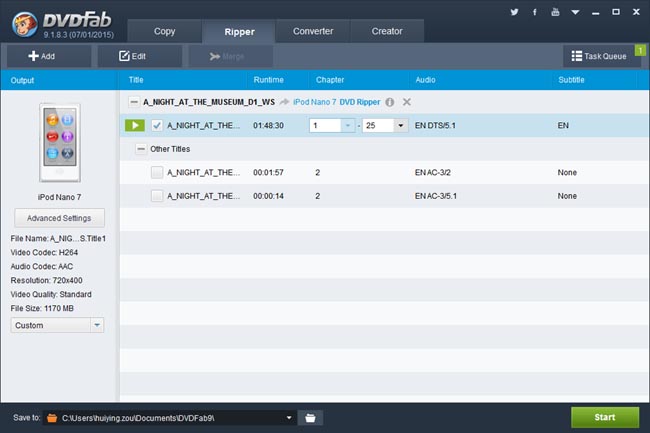Play preview of main title

pos(135,126)
